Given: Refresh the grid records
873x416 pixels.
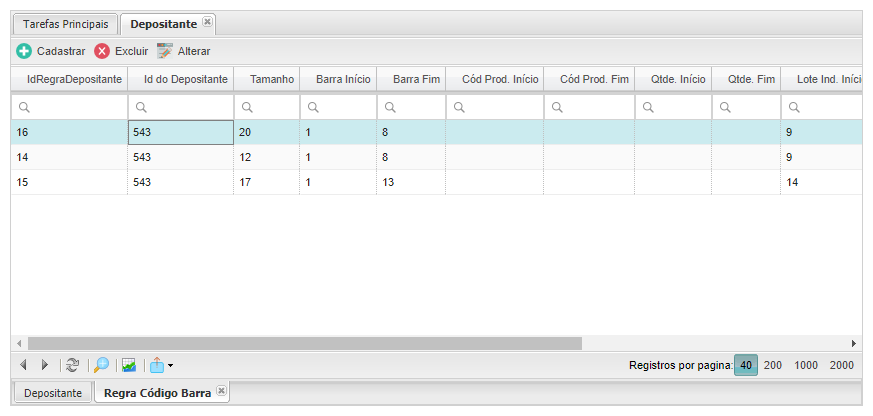Looking at the screenshot, I should pos(72,365).
